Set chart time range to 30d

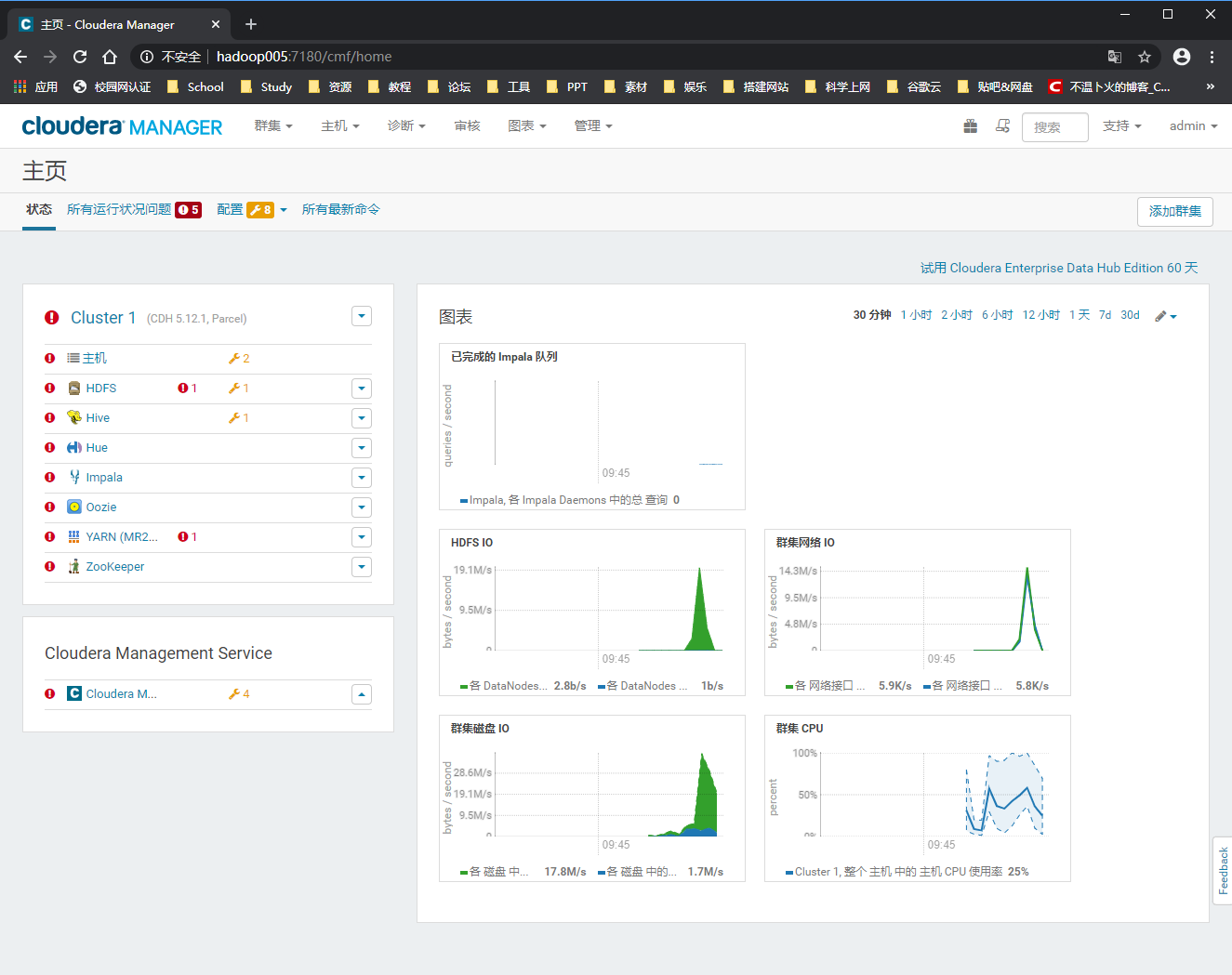click(1130, 315)
